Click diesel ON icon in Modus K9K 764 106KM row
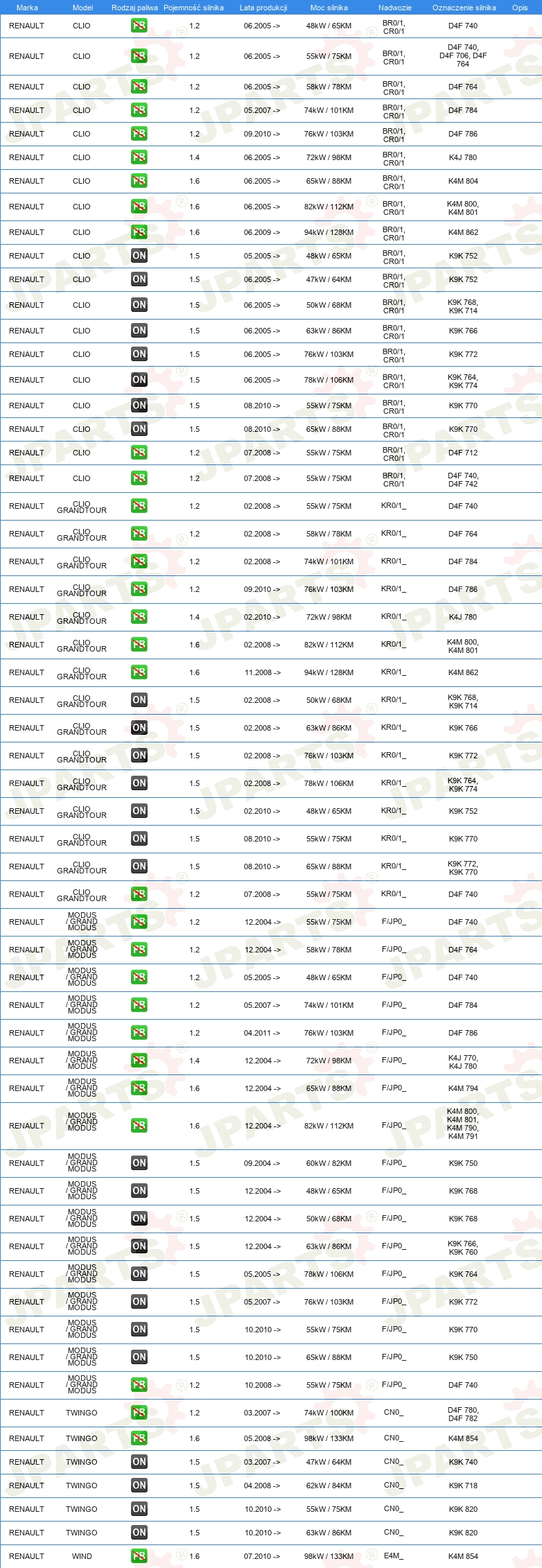The height and width of the screenshot is (1568, 542). pos(139,1274)
